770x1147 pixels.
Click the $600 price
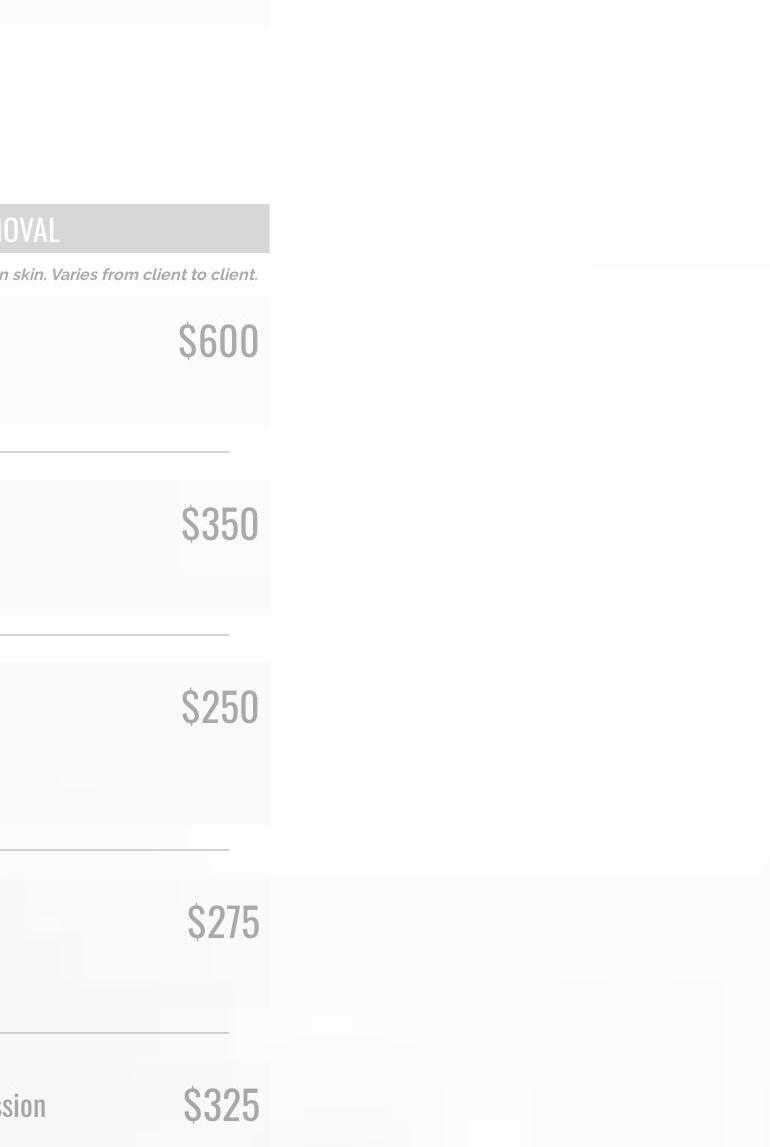(x=218, y=341)
